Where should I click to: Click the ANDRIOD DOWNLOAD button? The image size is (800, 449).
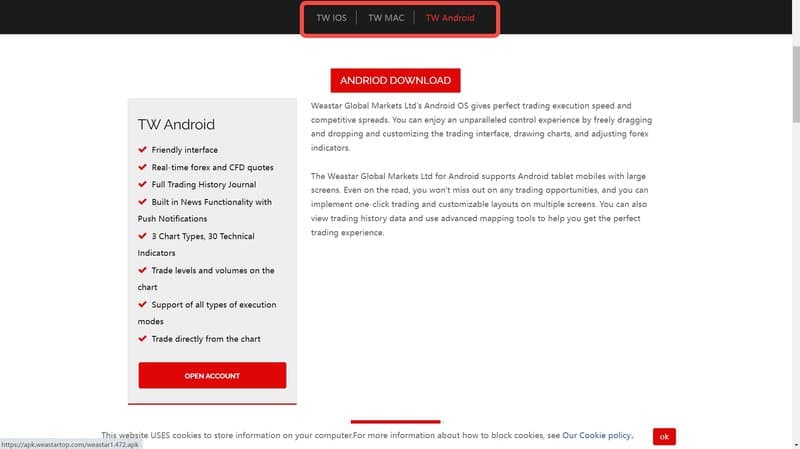pos(395,81)
